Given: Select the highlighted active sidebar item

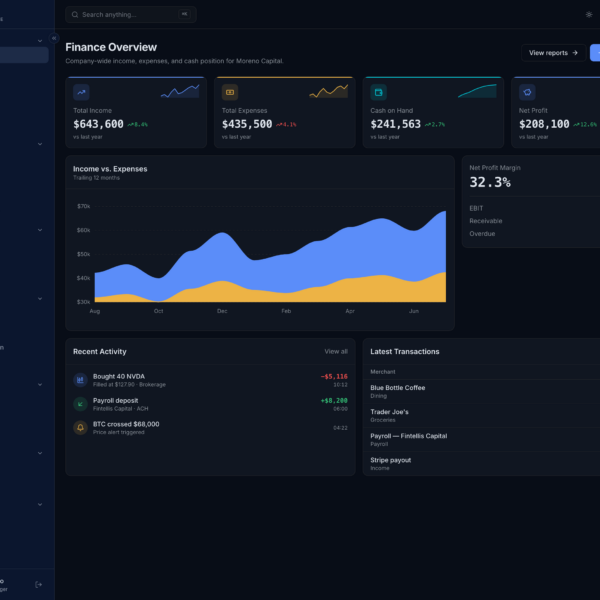Looking at the screenshot, I should (x=24, y=55).
